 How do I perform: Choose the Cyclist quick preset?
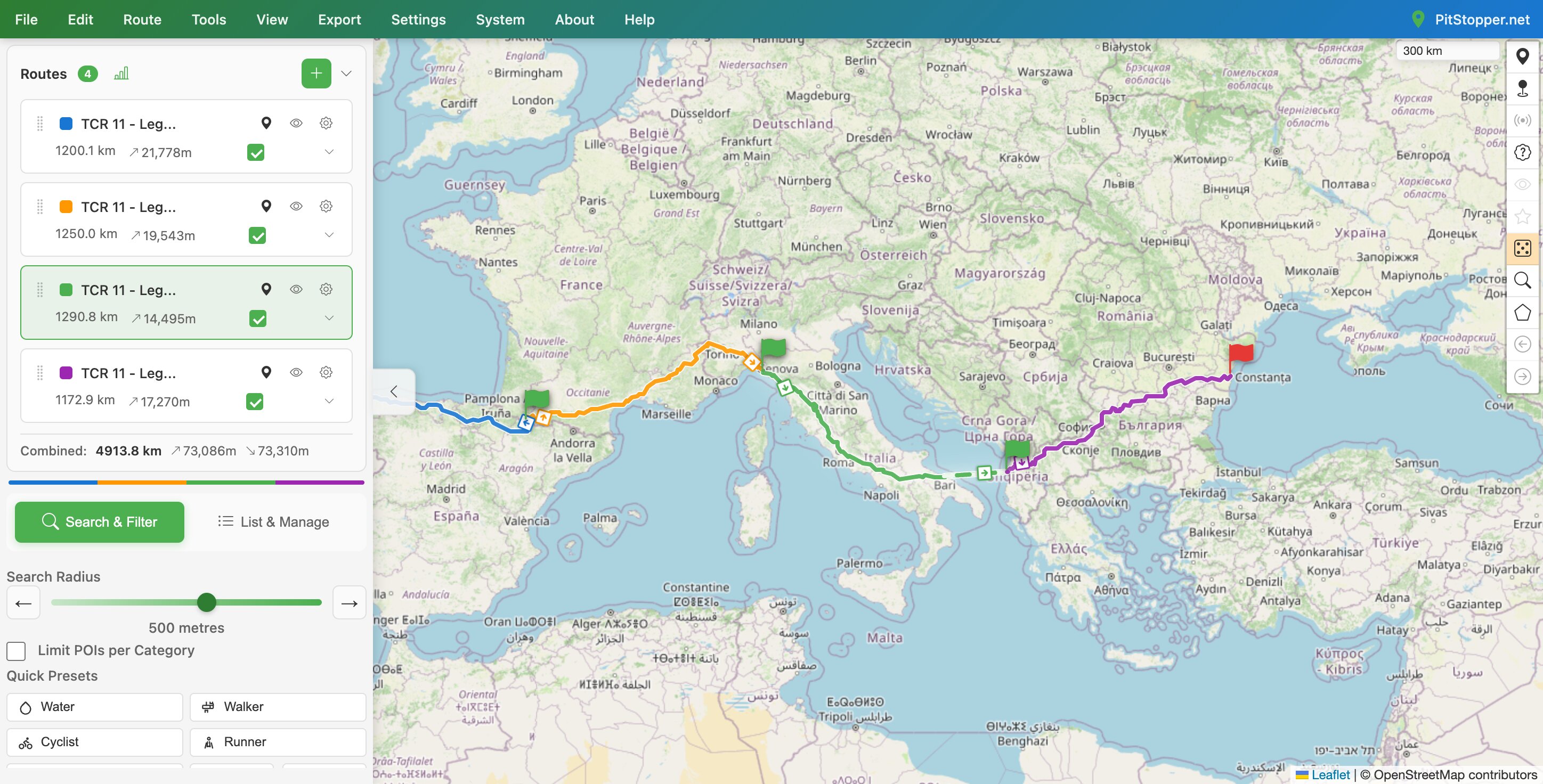(x=95, y=742)
